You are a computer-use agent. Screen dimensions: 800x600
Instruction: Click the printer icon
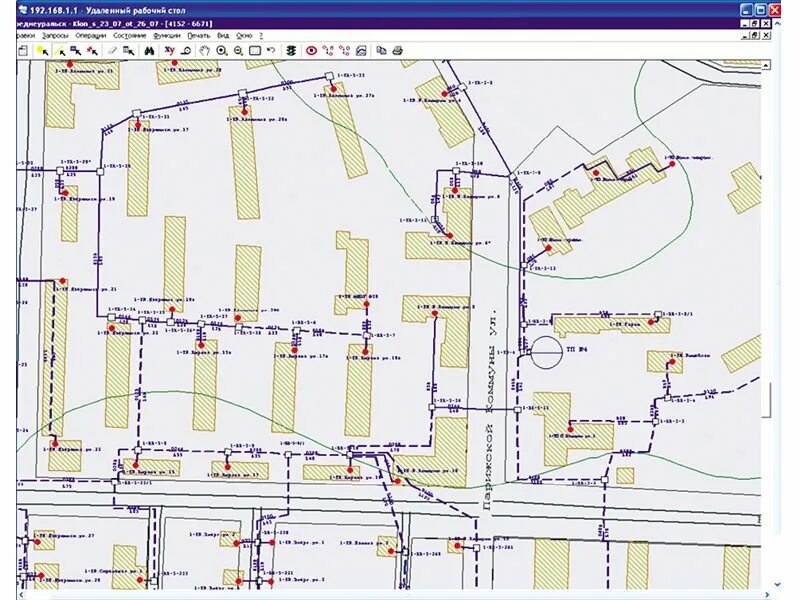(x=398, y=51)
